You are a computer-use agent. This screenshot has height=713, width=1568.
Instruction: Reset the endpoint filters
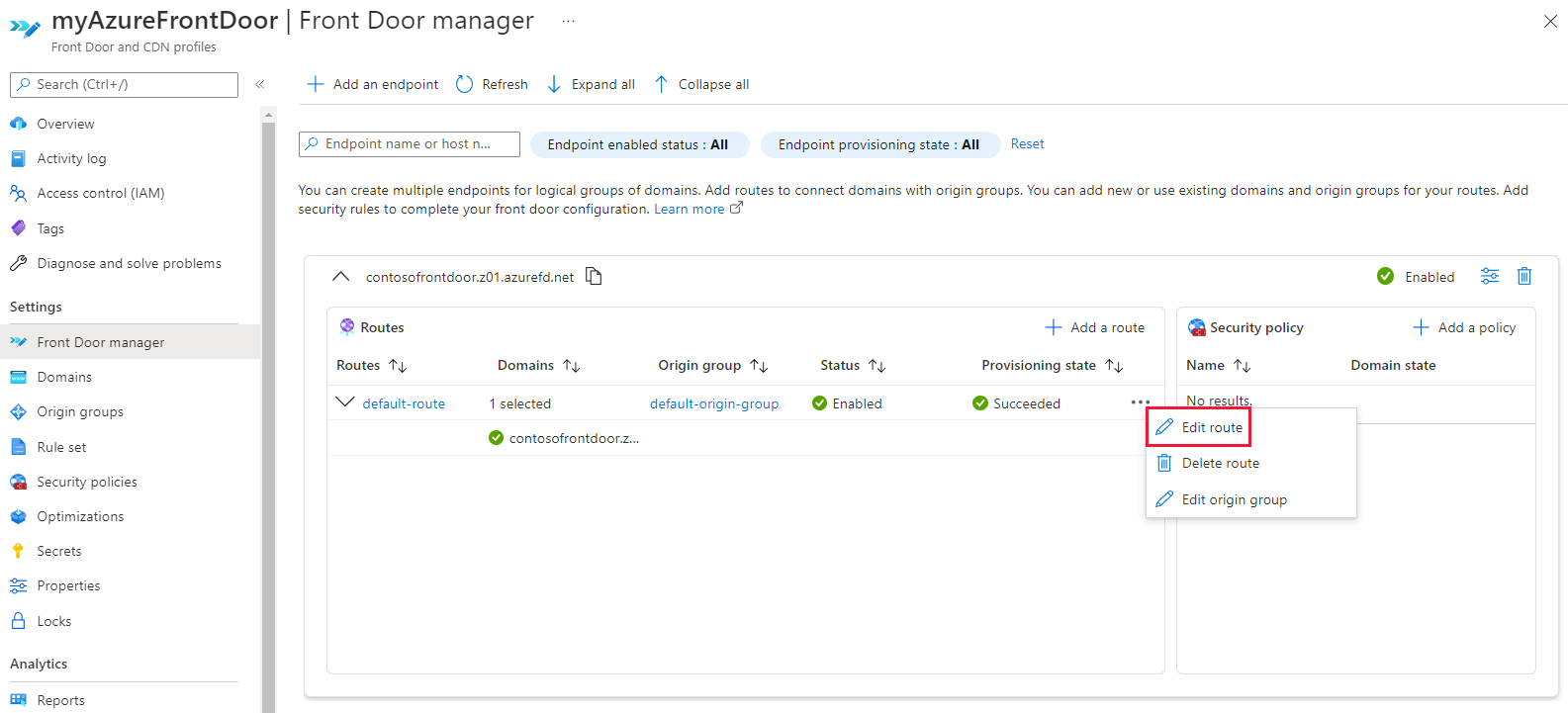pos(1027,144)
